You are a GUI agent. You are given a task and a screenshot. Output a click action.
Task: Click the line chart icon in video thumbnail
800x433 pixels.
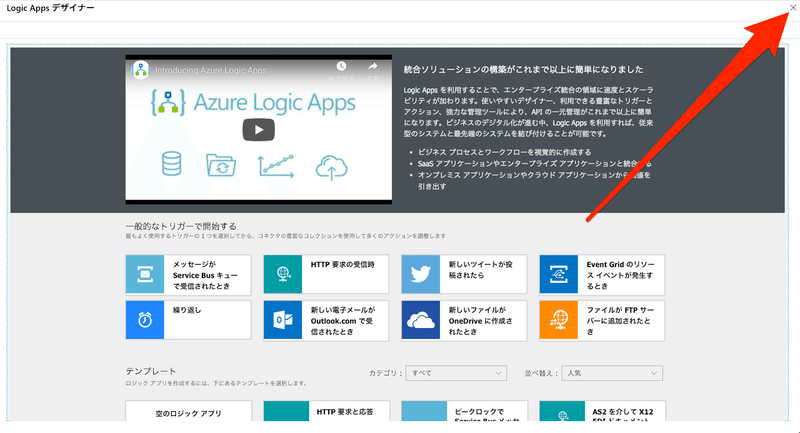click(x=276, y=166)
